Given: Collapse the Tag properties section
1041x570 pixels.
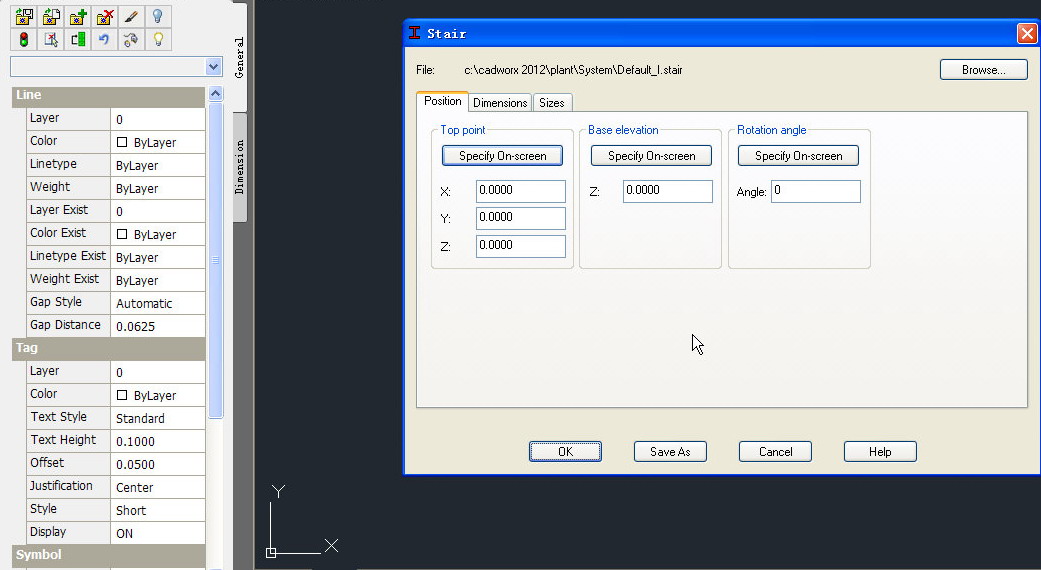Looking at the screenshot, I should [108, 348].
